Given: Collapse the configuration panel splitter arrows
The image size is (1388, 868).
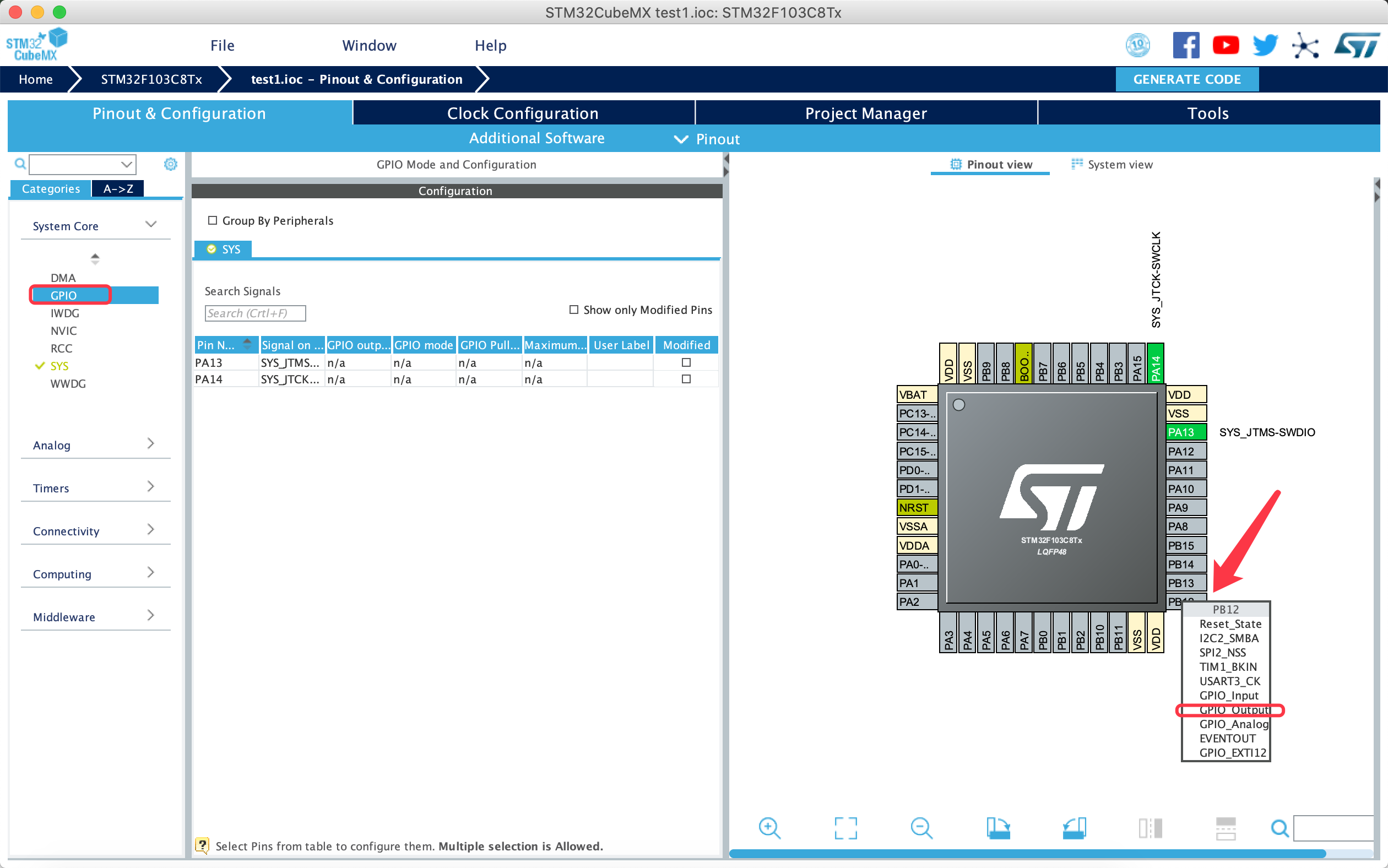Looking at the screenshot, I should point(726,165).
